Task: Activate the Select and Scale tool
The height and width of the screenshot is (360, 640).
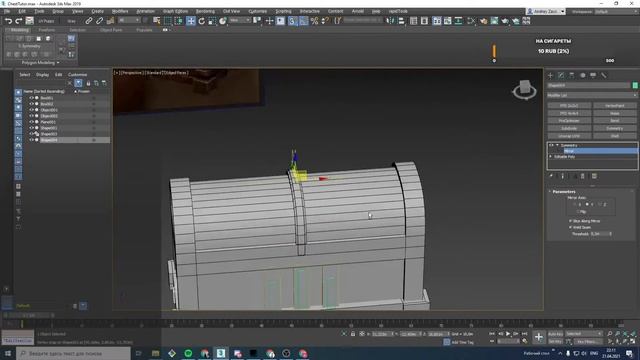Action: point(212,20)
